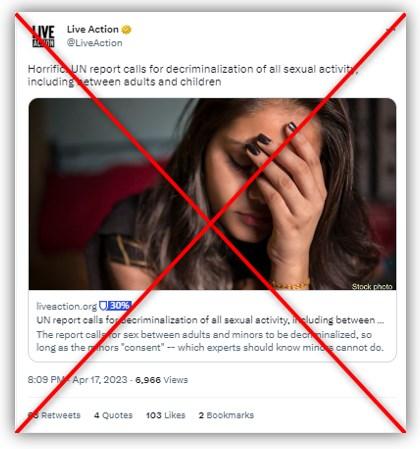Open the liveaction.org domain link
420x449 pixels.
point(66,306)
